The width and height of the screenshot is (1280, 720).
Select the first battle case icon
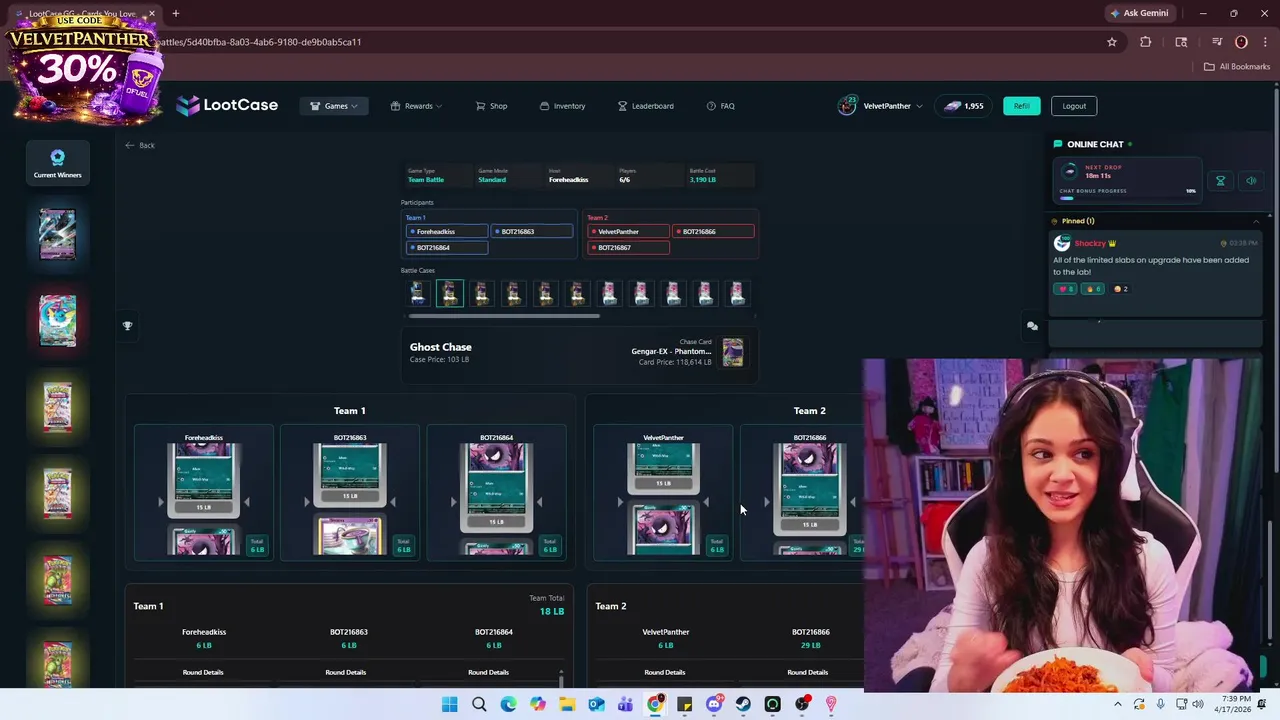418,293
